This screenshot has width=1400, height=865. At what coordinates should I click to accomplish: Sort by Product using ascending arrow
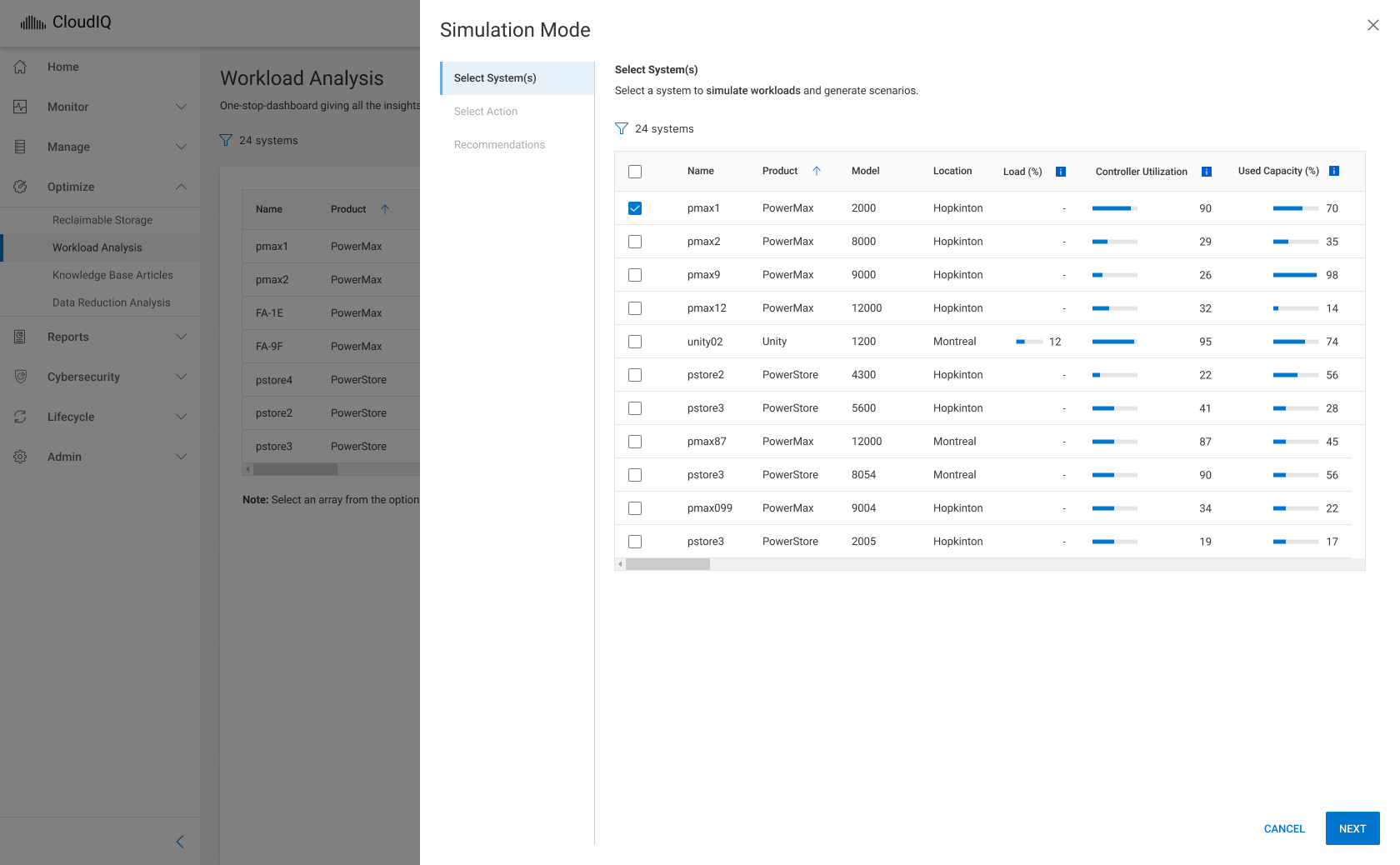pos(817,171)
